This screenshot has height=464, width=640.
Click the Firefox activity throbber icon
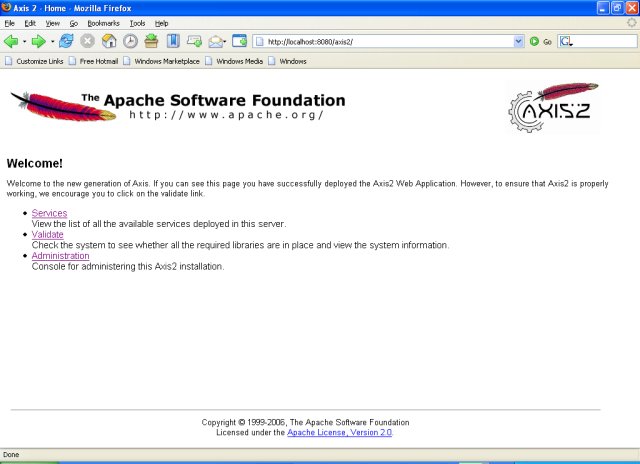[631, 23]
